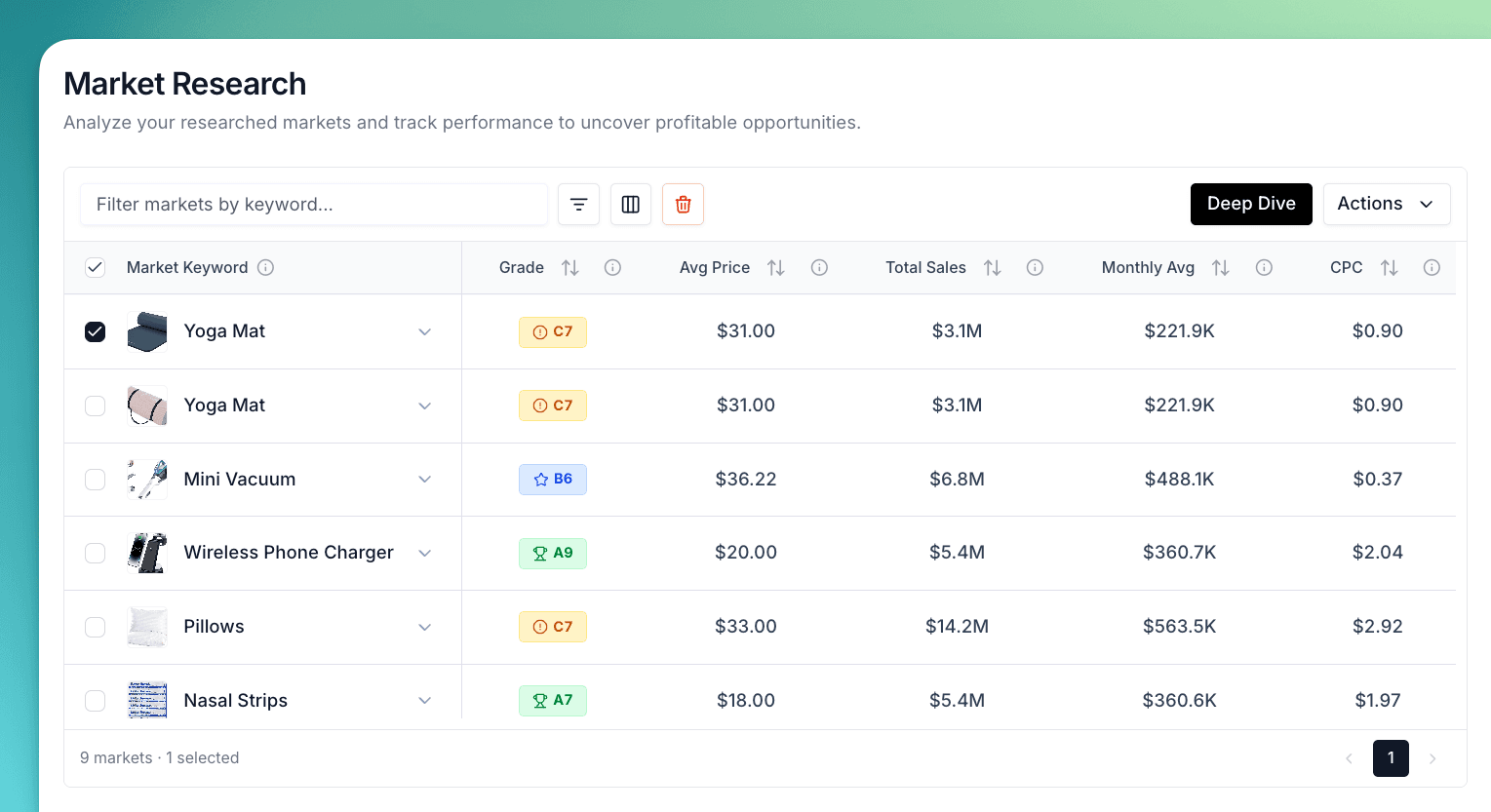Sort the Avg Price column

click(x=775, y=267)
